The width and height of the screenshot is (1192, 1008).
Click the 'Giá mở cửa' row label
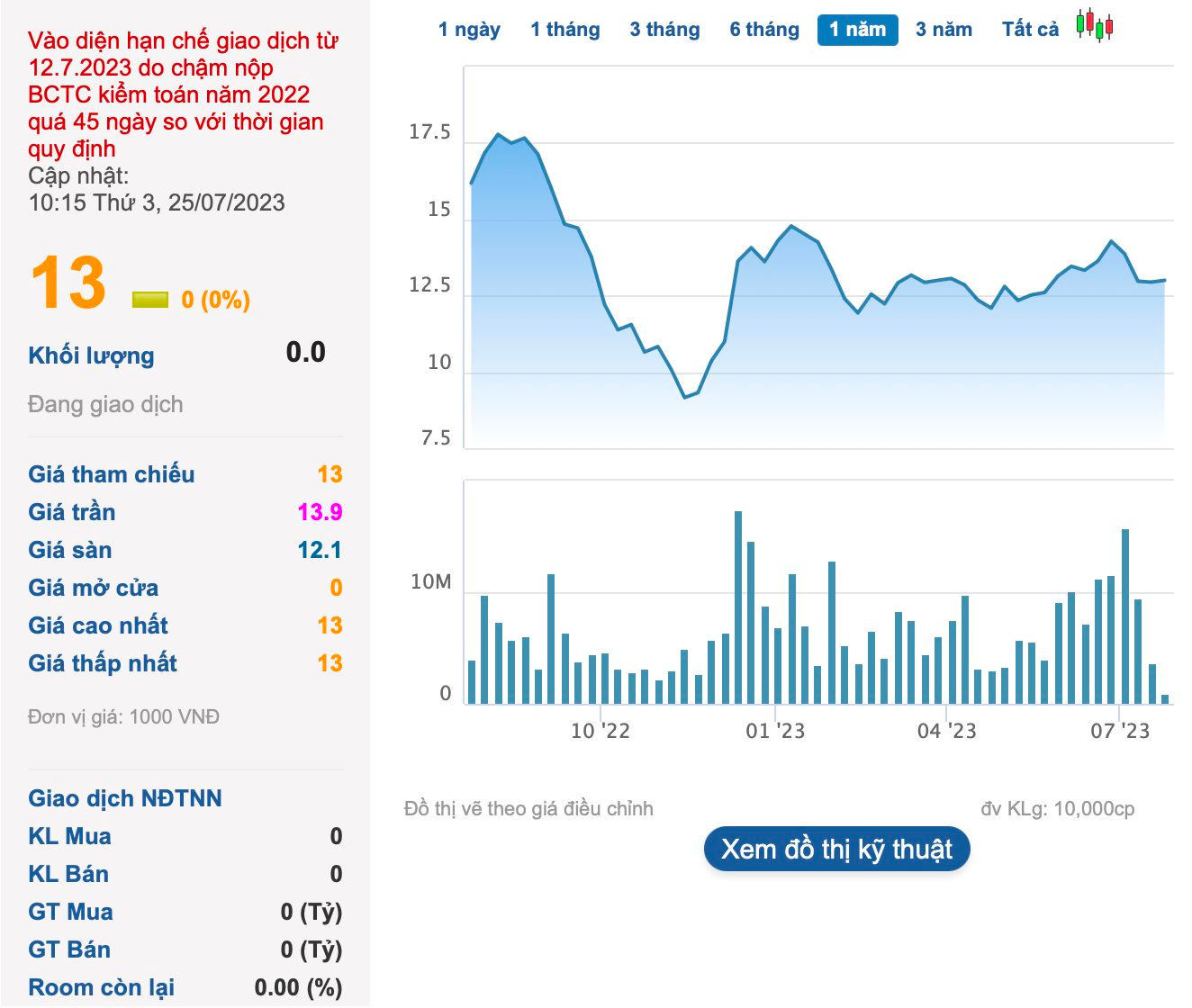pyautogui.click(x=94, y=588)
